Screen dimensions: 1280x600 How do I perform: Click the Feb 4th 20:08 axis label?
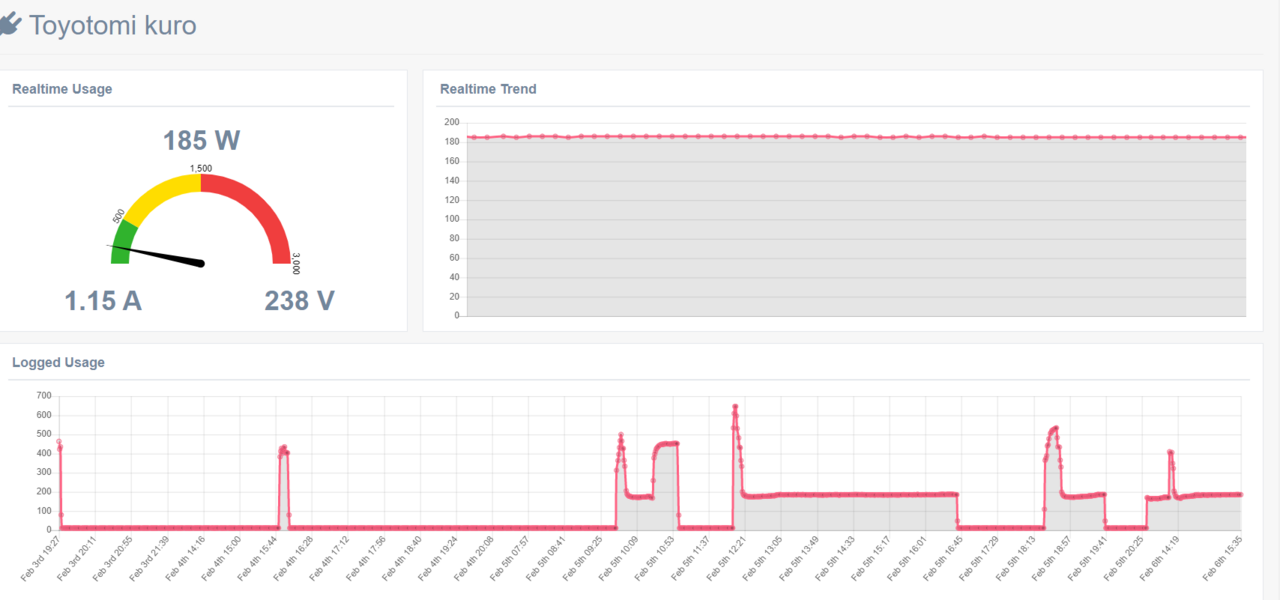point(473,558)
